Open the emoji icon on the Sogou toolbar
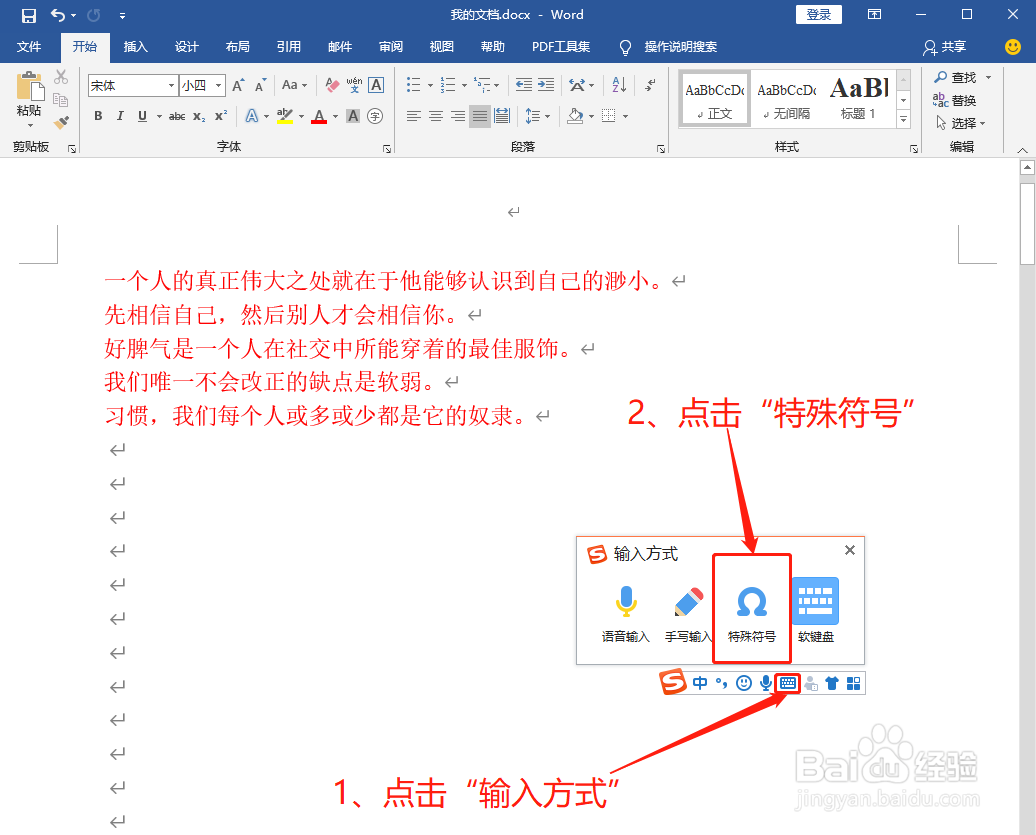This screenshot has width=1036, height=835. pos(744,683)
